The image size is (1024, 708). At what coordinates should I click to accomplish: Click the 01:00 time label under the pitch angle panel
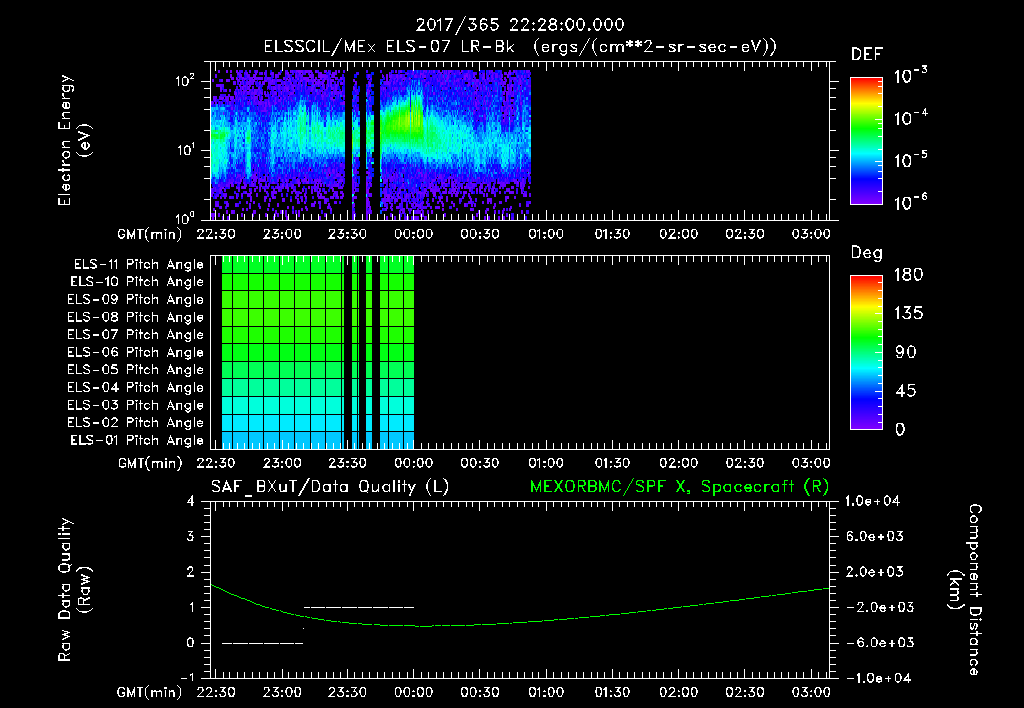click(546, 463)
